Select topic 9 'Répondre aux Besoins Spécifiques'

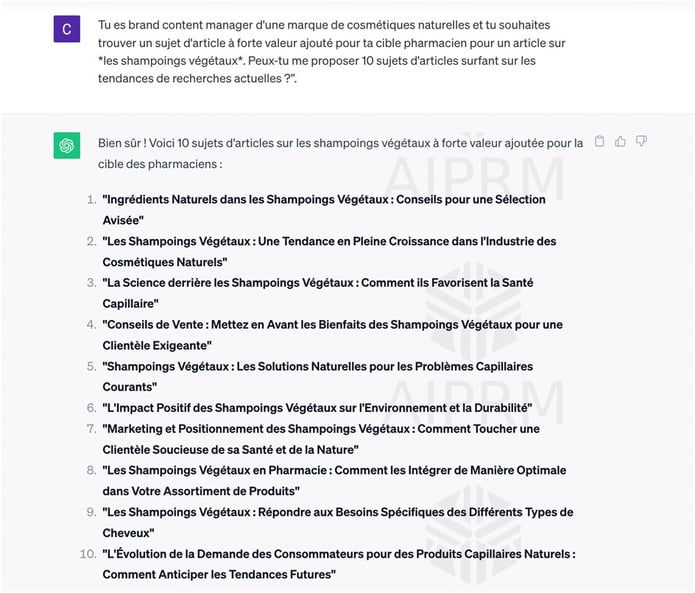pos(338,522)
